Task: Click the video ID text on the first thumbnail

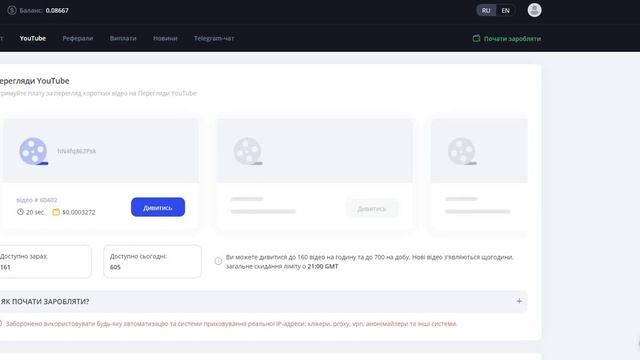Action: (76, 151)
